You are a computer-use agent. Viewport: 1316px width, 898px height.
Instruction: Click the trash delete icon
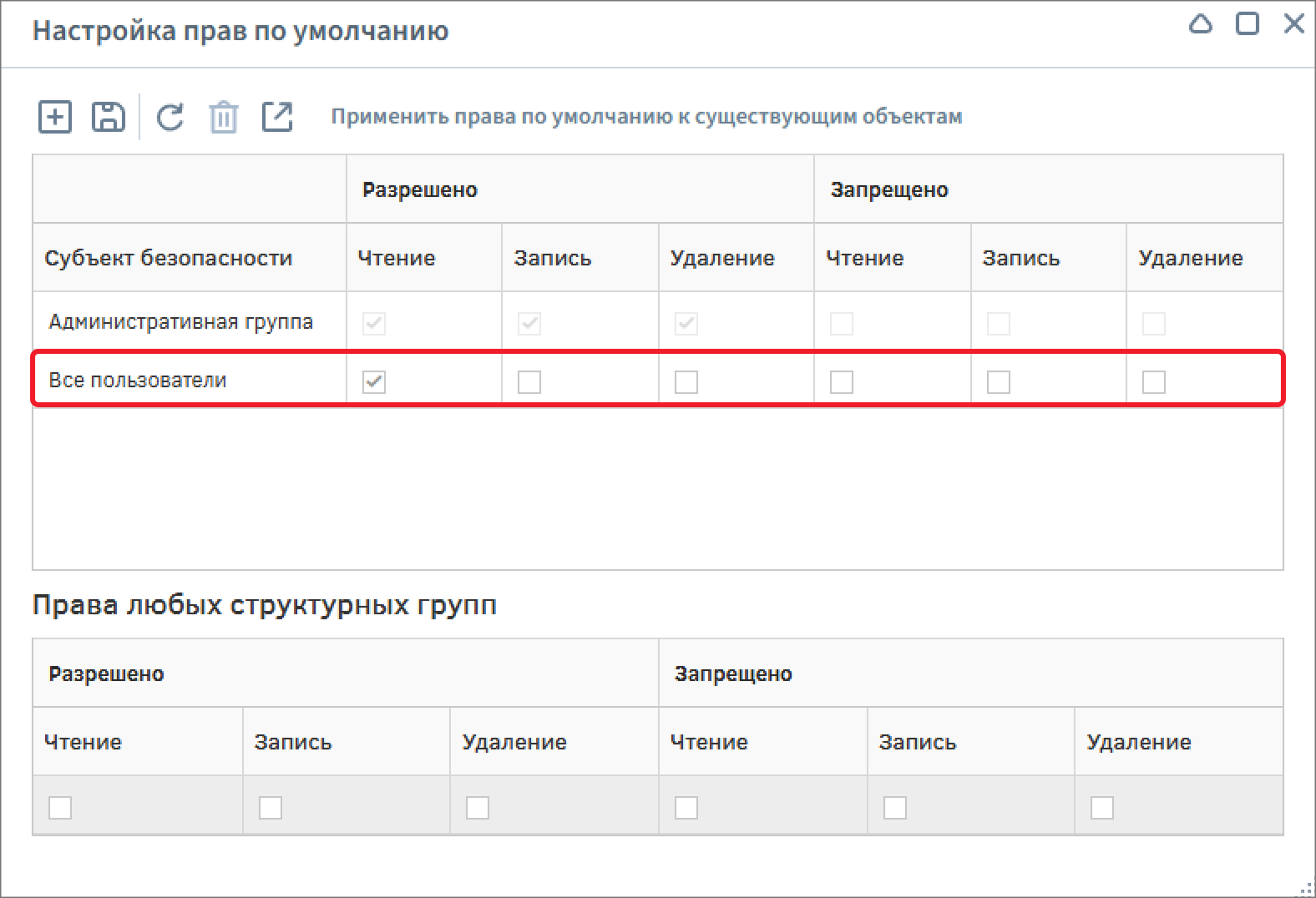pyautogui.click(x=223, y=117)
